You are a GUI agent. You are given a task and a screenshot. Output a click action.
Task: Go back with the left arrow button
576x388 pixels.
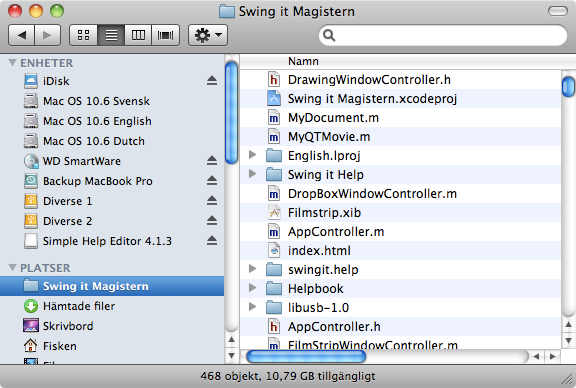(22, 35)
